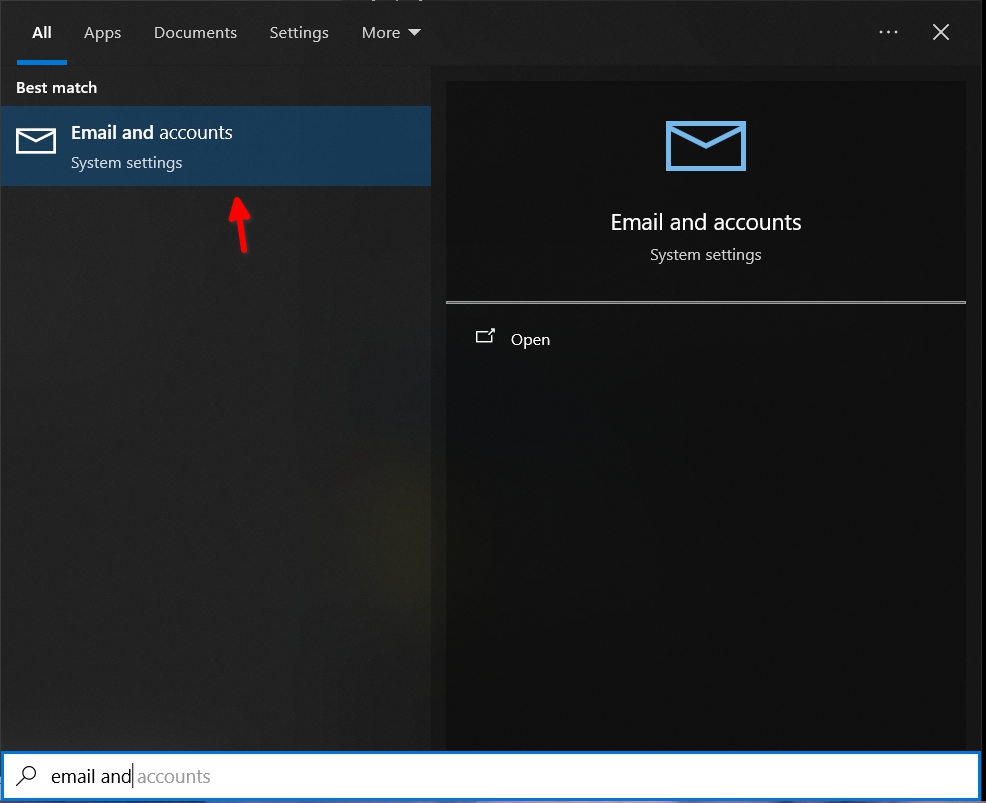Place cursor after the typed text email and
The image size is (986, 803).
pos(133,776)
